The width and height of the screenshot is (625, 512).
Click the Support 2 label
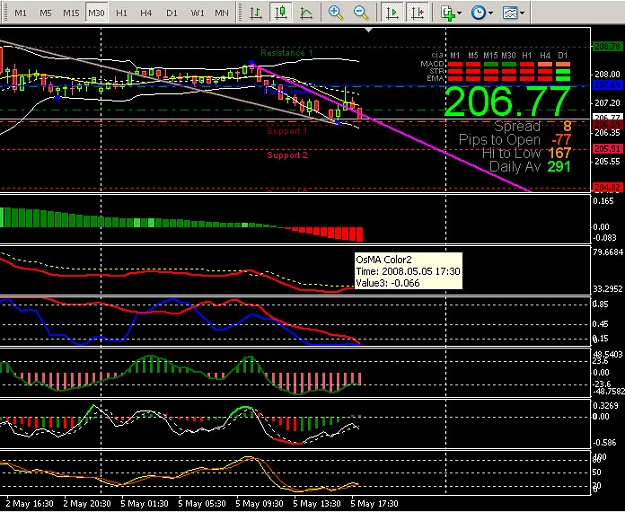(x=287, y=155)
